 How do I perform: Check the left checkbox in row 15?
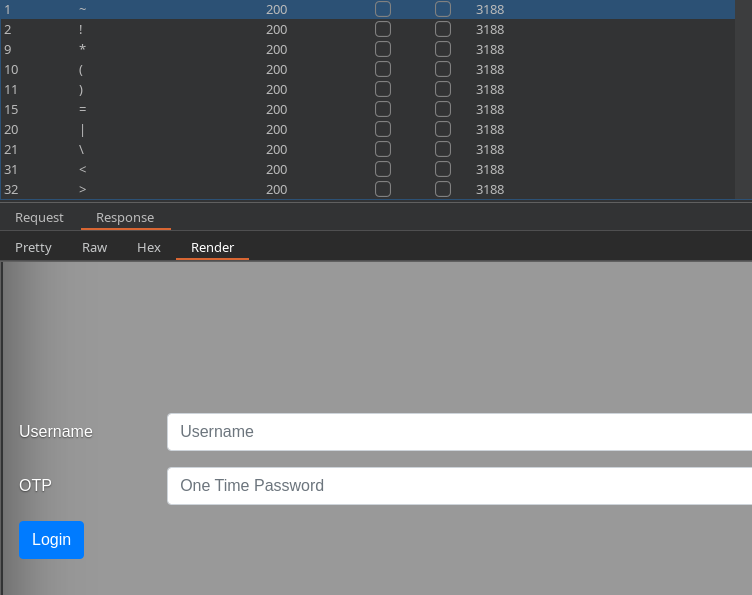coord(383,109)
